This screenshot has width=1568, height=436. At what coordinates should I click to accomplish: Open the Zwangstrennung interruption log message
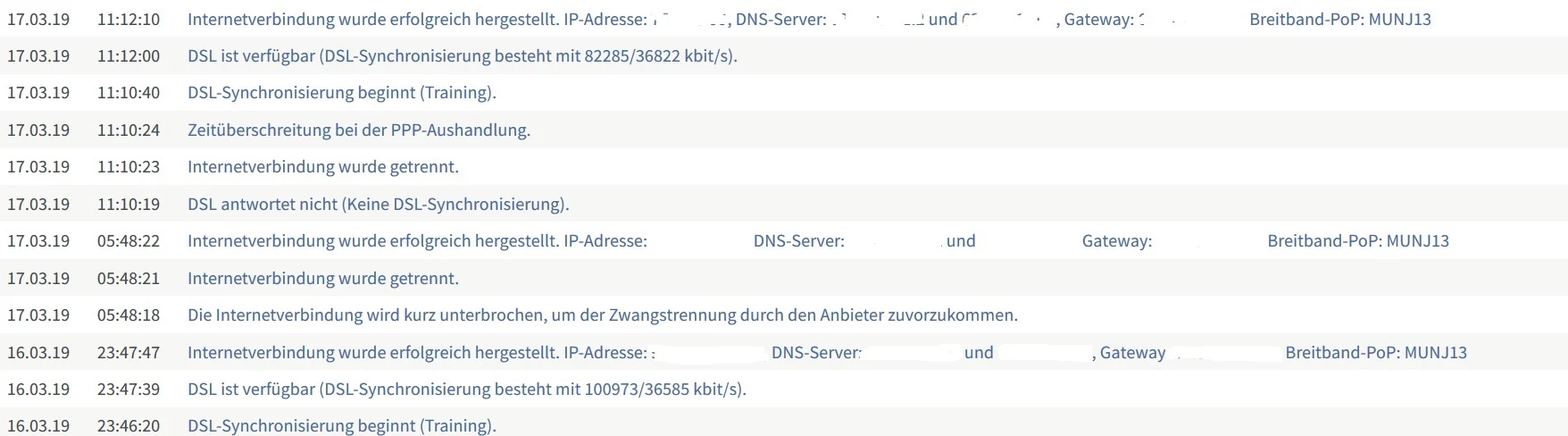[602, 315]
